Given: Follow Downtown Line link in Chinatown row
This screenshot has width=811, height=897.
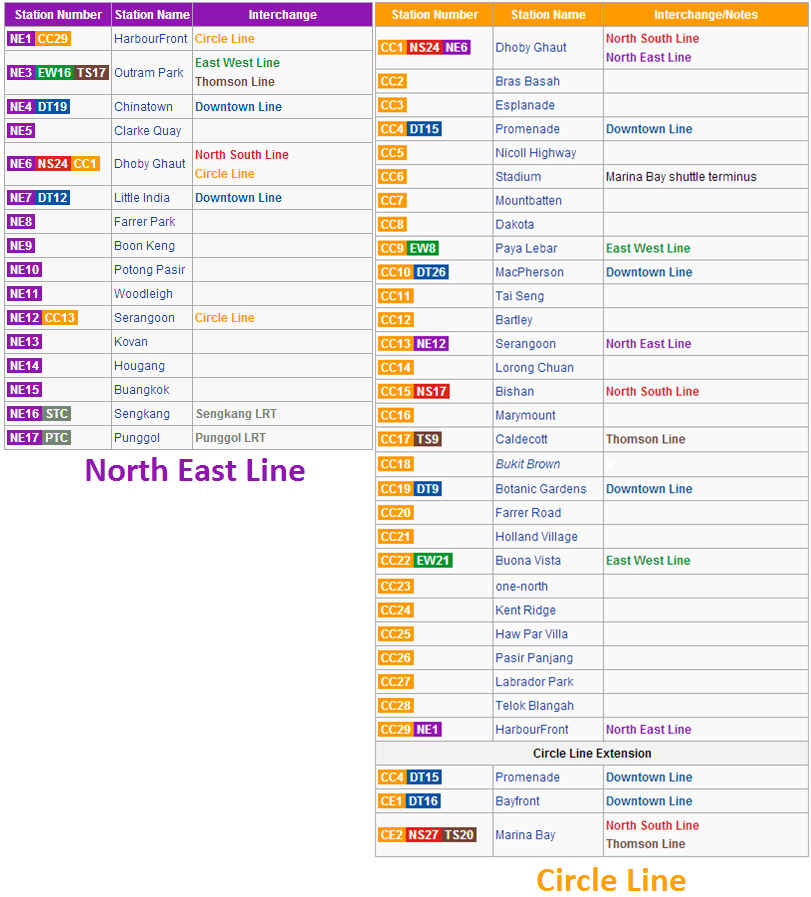Looking at the screenshot, I should [238, 107].
